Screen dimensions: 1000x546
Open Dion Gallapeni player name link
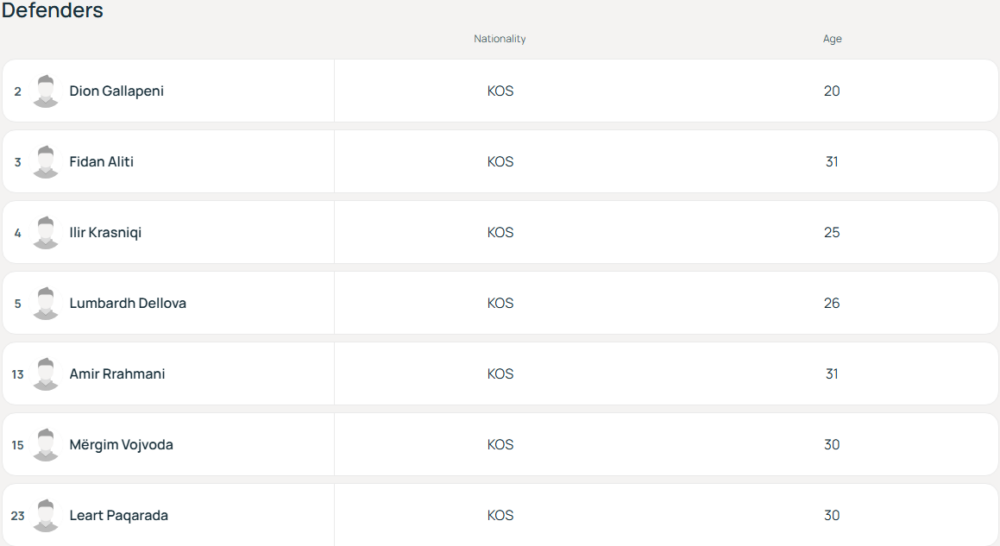coord(117,91)
